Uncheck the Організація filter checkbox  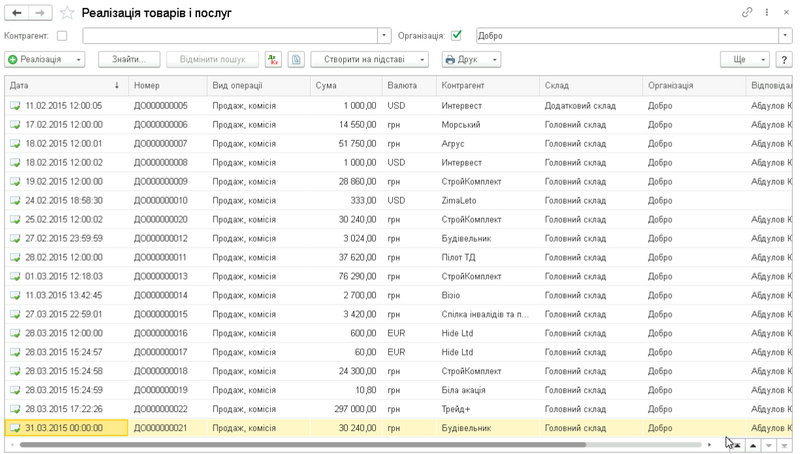pyautogui.click(x=457, y=36)
